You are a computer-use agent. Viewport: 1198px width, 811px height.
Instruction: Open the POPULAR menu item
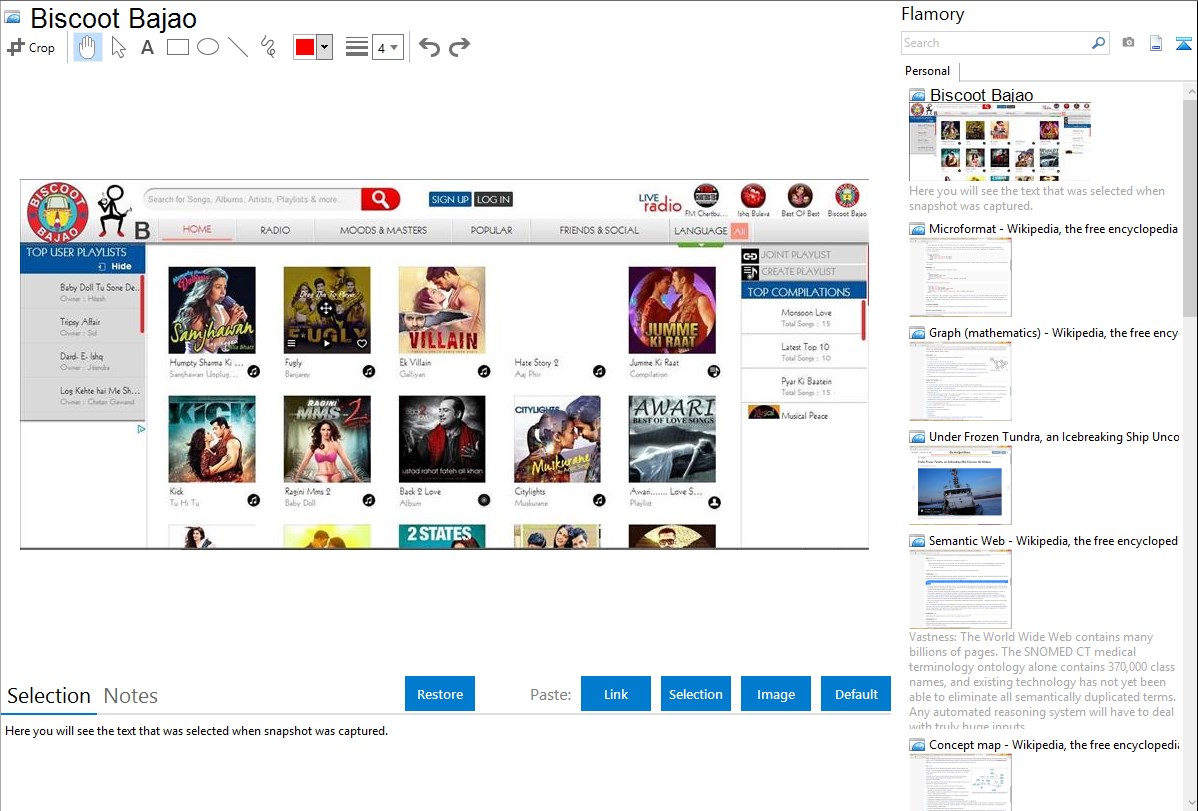coord(491,230)
